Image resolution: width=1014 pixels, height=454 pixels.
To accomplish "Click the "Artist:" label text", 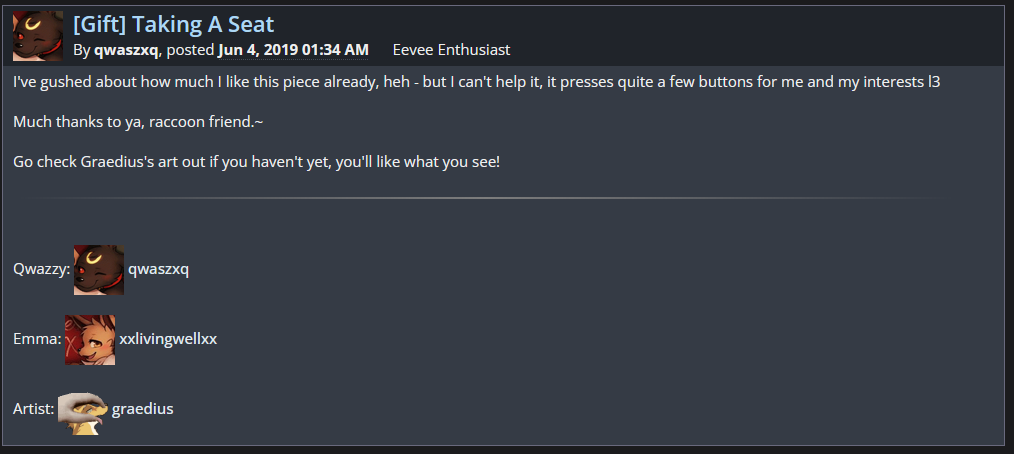I will tap(35, 409).
